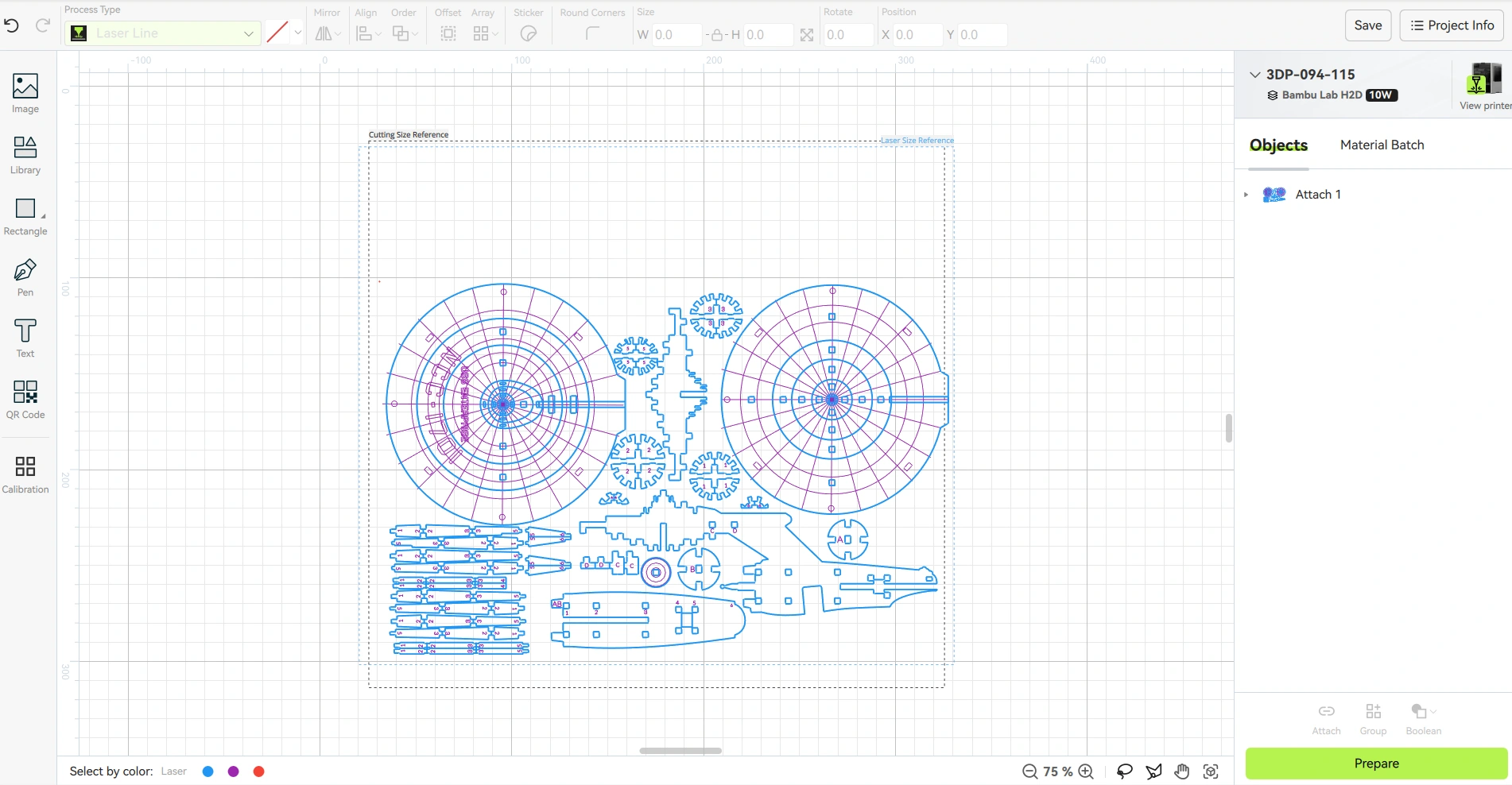The image size is (1512, 785).
Task: Click the size scale icon next to H field
Action: (807, 35)
